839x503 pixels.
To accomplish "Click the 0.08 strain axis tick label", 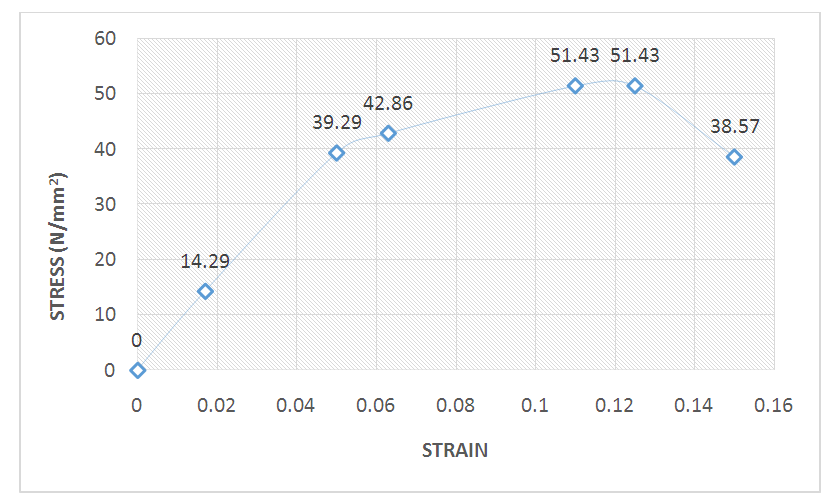I will click(456, 405).
